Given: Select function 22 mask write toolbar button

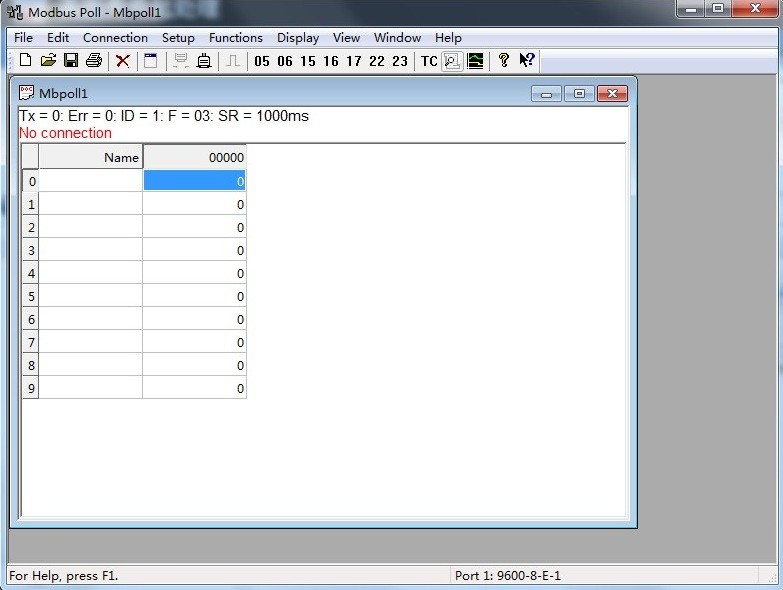Looking at the screenshot, I should pos(377,61).
